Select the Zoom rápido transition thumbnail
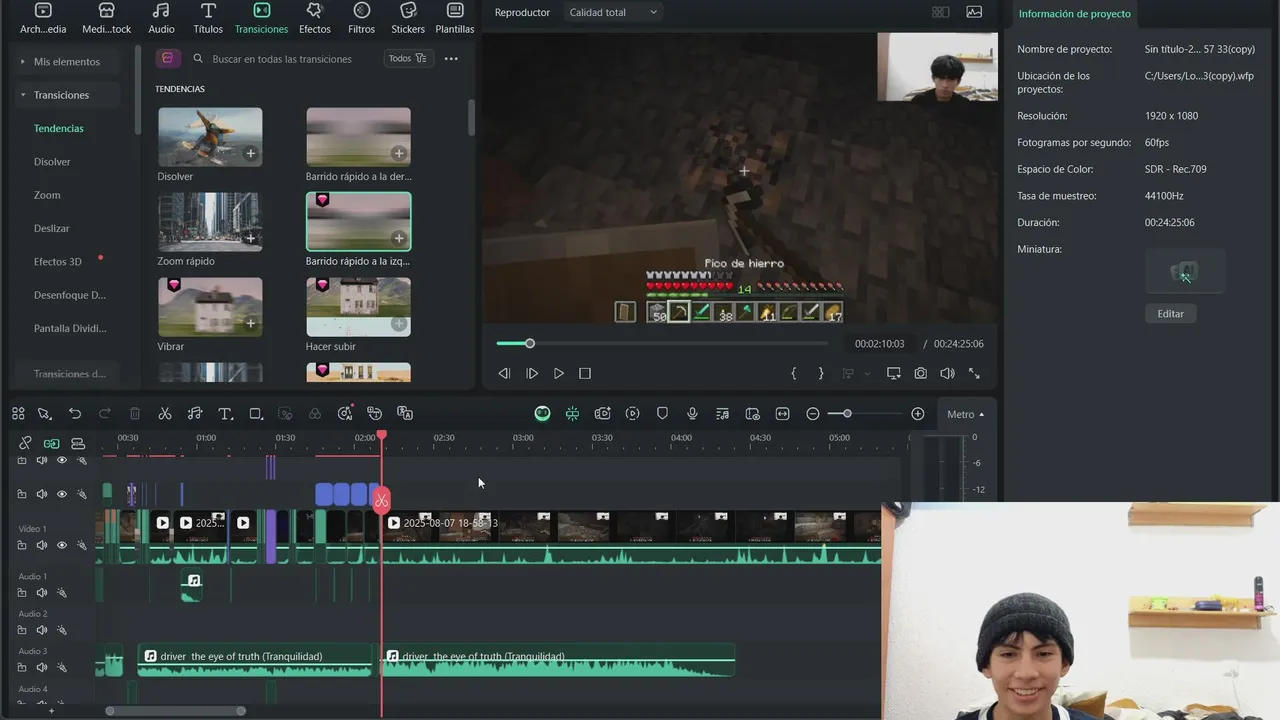 coord(210,222)
